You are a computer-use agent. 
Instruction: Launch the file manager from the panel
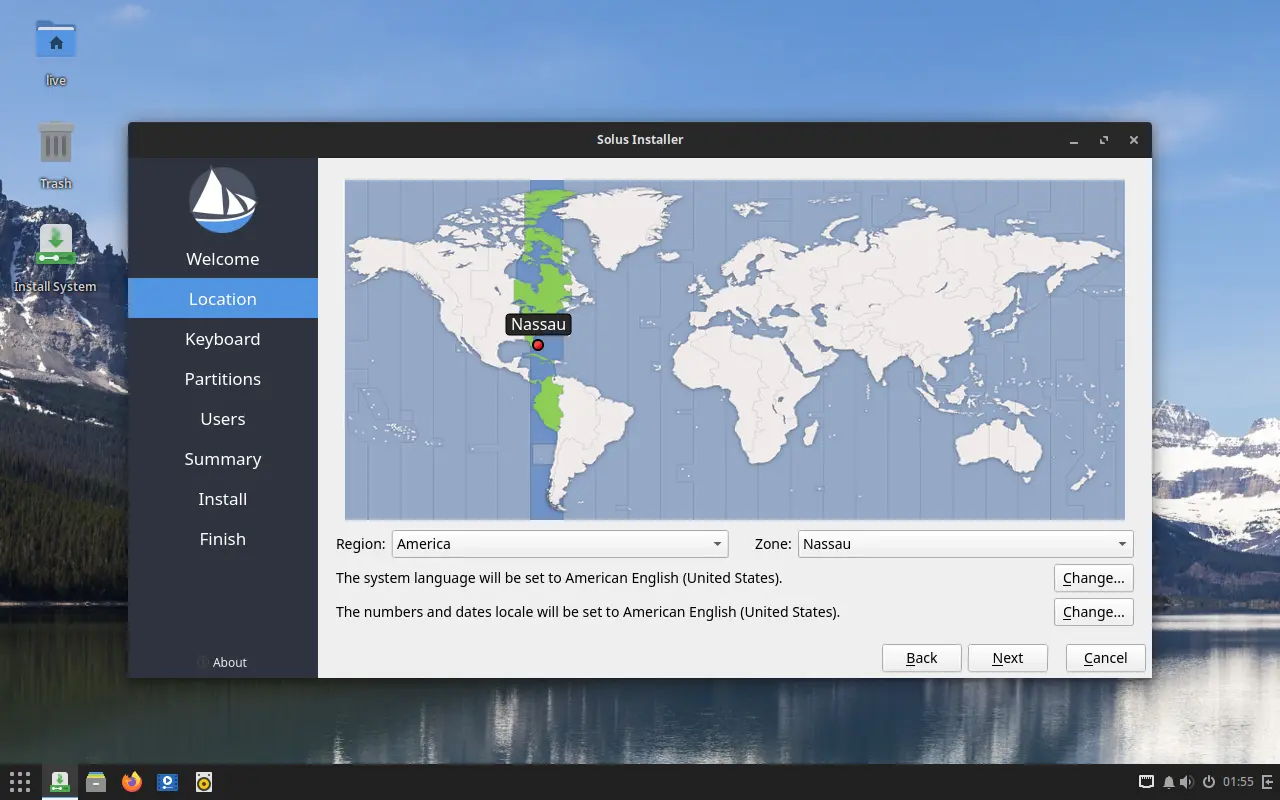click(x=96, y=782)
